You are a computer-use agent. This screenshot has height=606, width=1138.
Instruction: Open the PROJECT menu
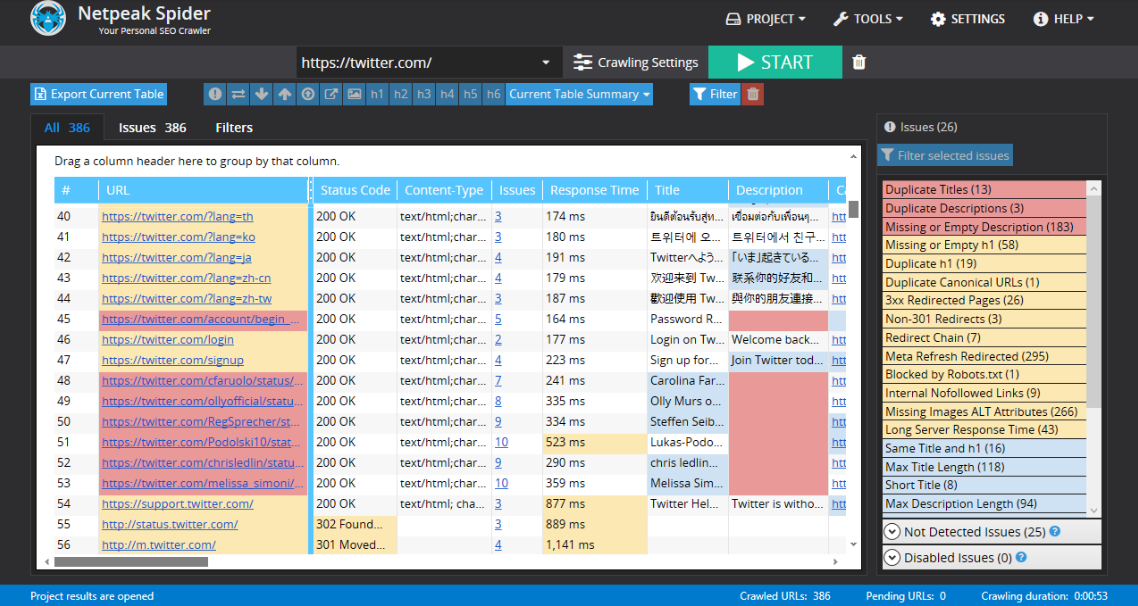point(766,19)
